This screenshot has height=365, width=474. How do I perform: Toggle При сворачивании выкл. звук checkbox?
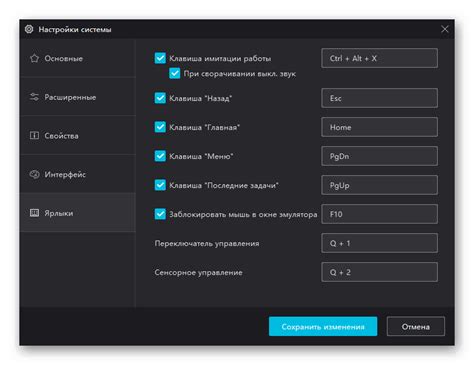coord(175,73)
